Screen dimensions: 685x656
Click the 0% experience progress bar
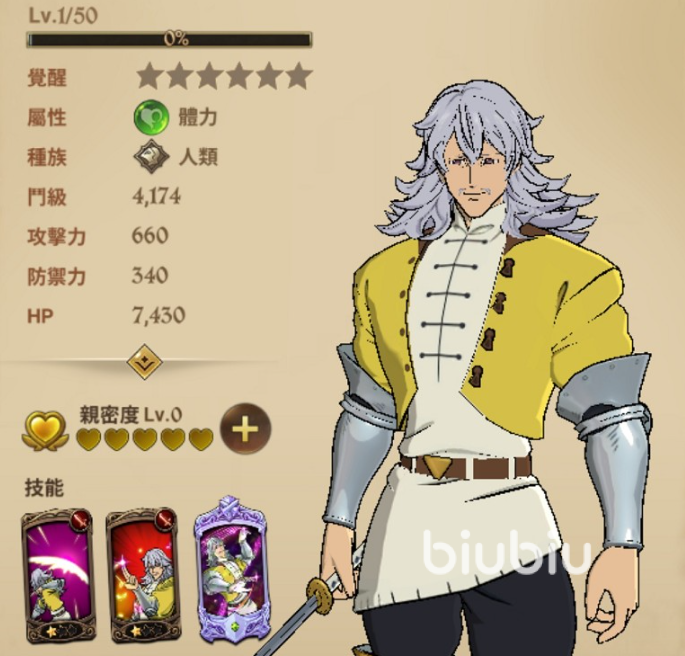pos(169,39)
